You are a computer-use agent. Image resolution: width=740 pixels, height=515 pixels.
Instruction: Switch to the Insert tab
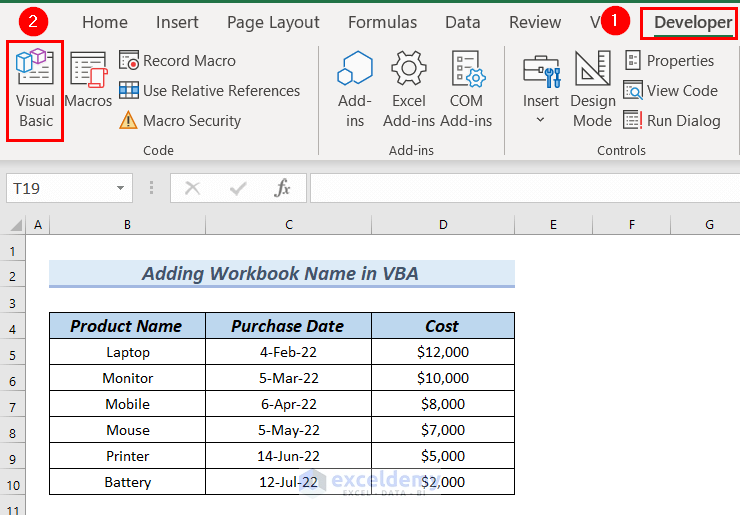[x=177, y=22]
